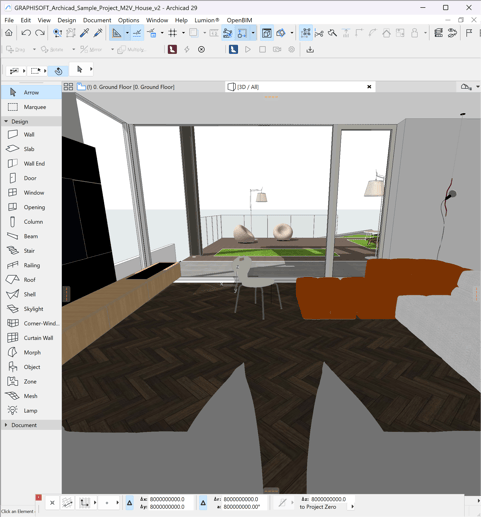Select the Arrow tool
Image resolution: width=481 pixels, height=517 pixels.
31,92
